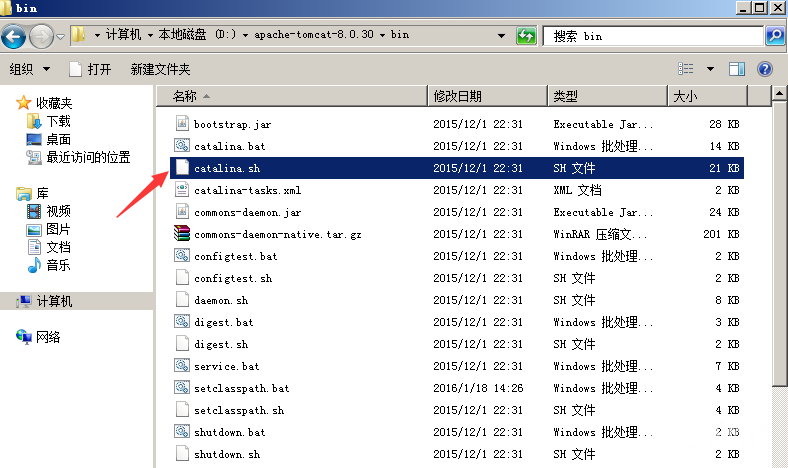Expand the view options dropdown arrow
This screenshot has height=468, width=788.
[x=711, y=69]
